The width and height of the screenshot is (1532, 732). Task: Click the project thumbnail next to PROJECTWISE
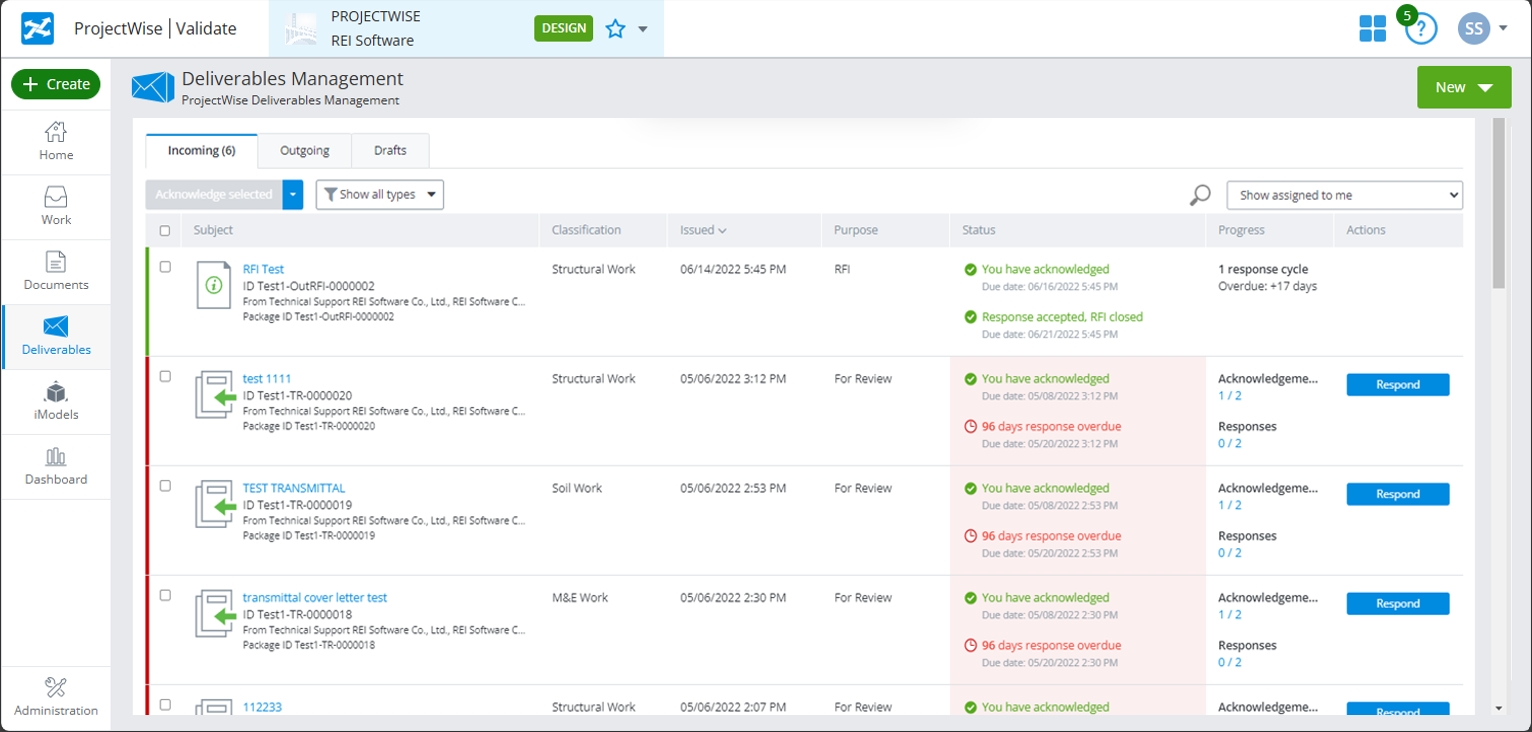pyautogui.click(x=300, y=29)
